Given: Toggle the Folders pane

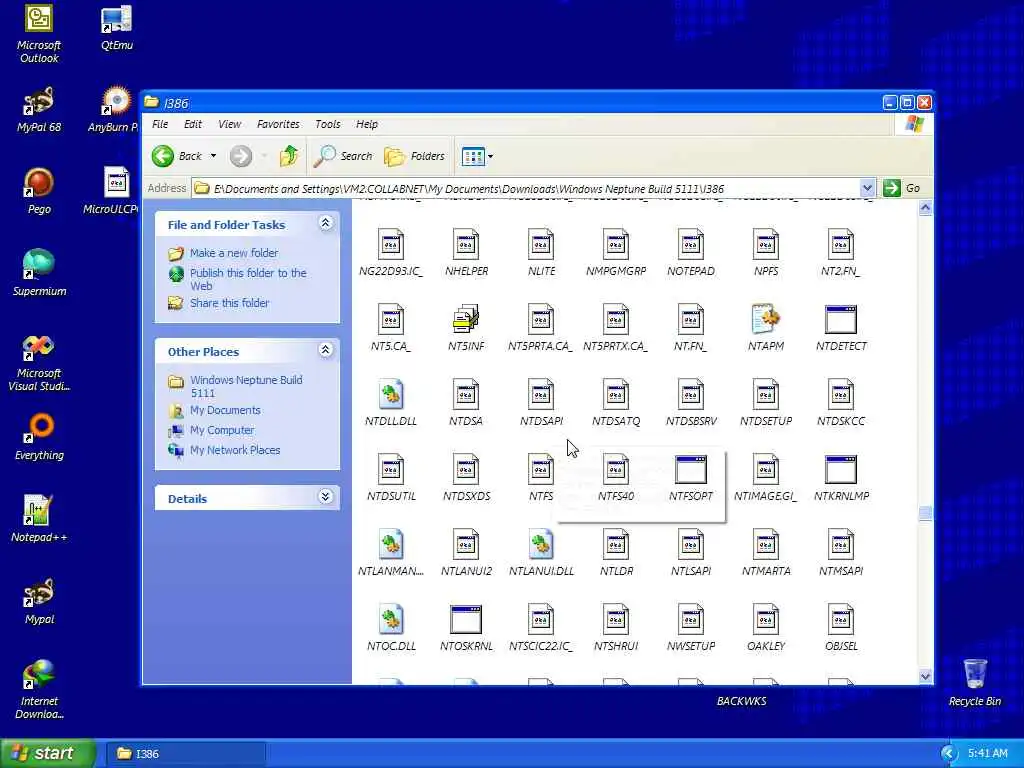Looking at the screenshot, I should 414,156.
